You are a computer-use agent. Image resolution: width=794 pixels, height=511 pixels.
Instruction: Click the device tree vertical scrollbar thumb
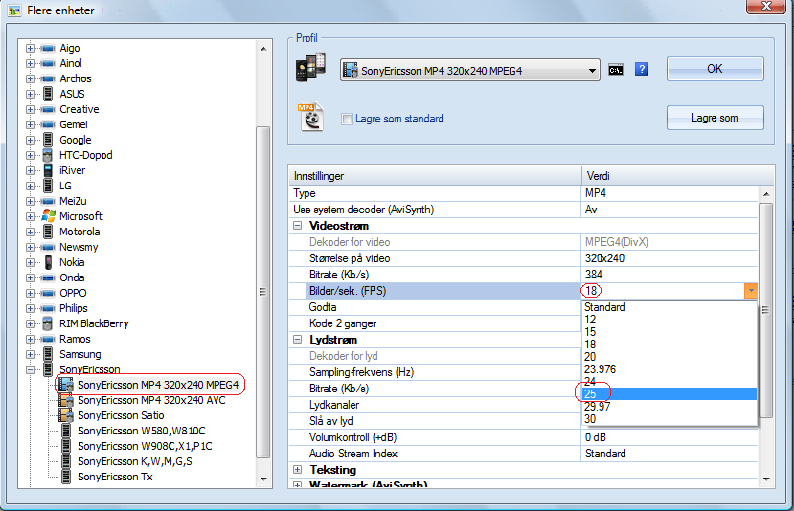tap(262, 291)
